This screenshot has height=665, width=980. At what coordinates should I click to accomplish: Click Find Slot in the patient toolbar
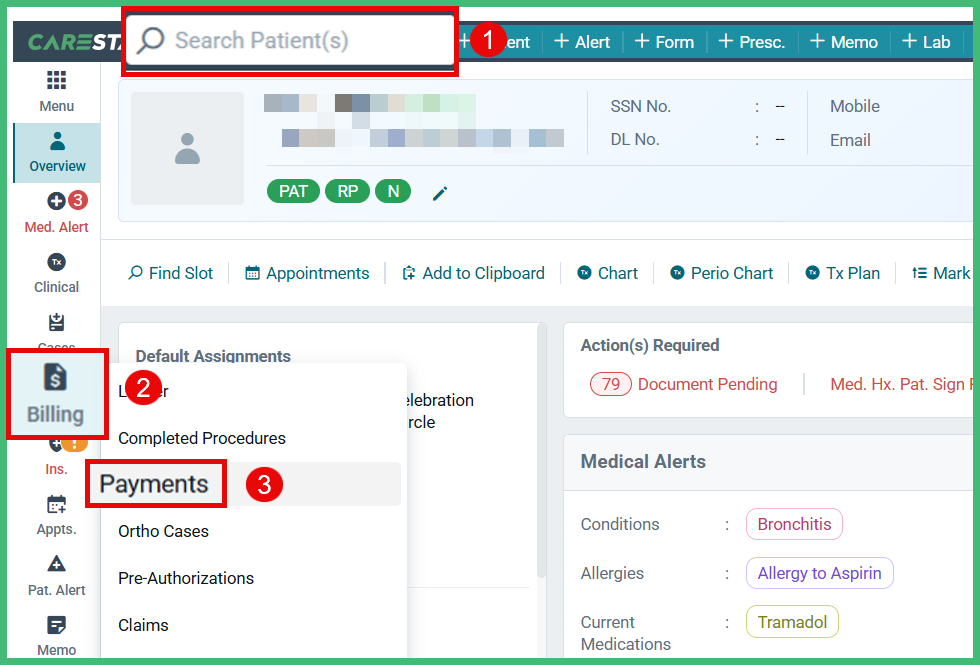click(170, 272)
